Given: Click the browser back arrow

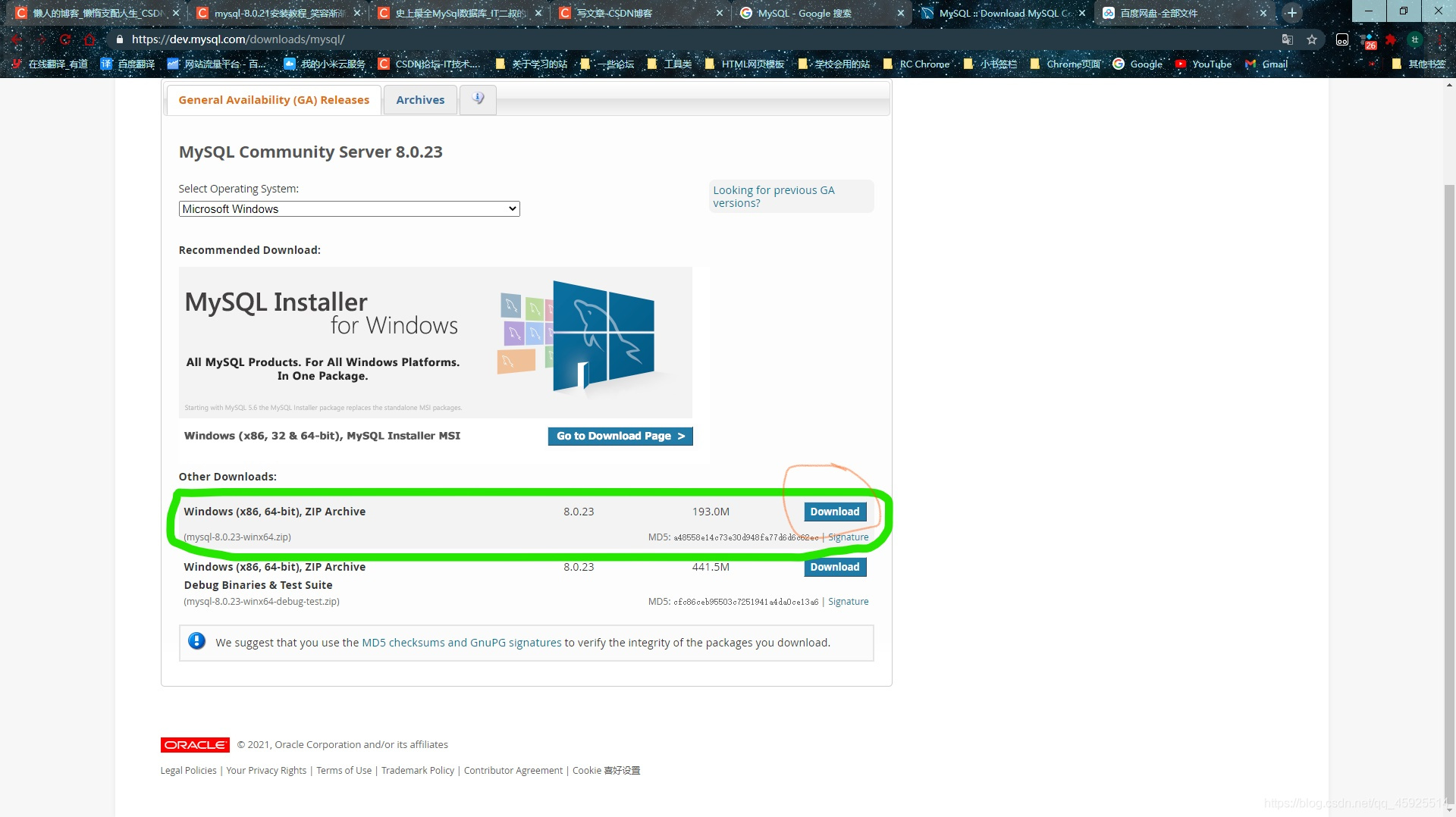Looking at the screenshot, I should coord(17,39).
